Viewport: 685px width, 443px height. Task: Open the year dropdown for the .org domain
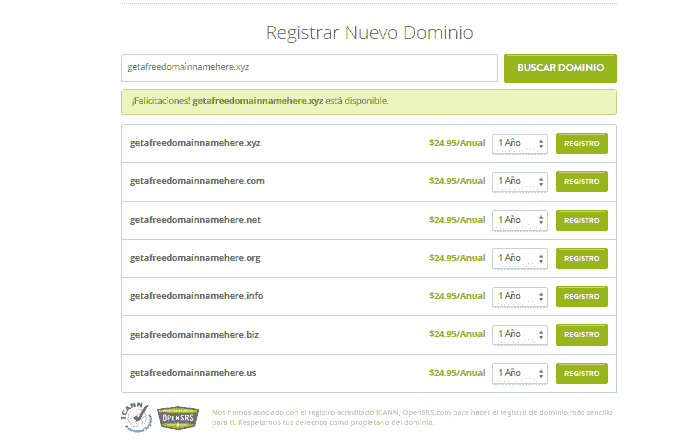pos(520,258)
